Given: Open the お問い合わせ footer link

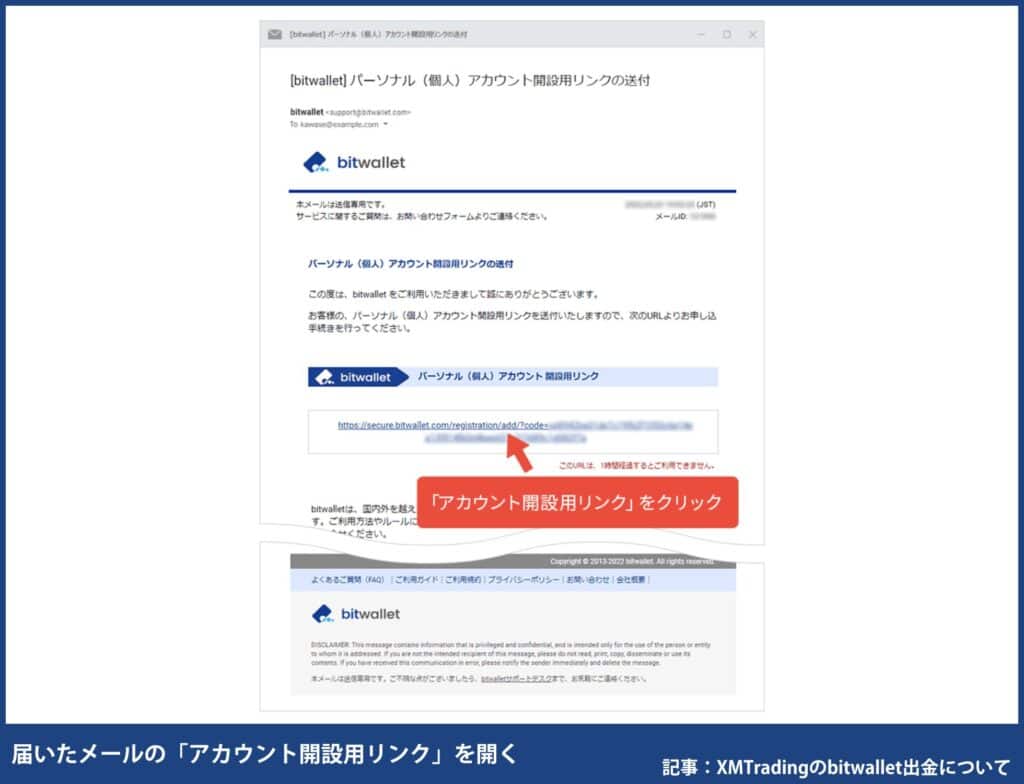Looking at the screenshot, I should [588, 580].
